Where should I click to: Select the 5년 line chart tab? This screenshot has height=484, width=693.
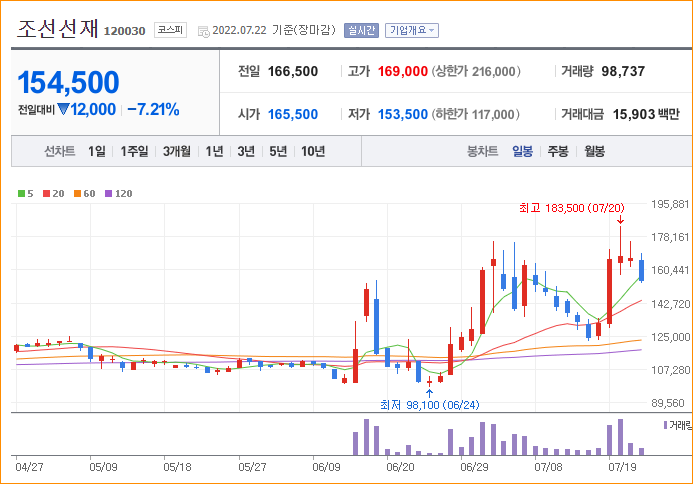tap(278, 151)
